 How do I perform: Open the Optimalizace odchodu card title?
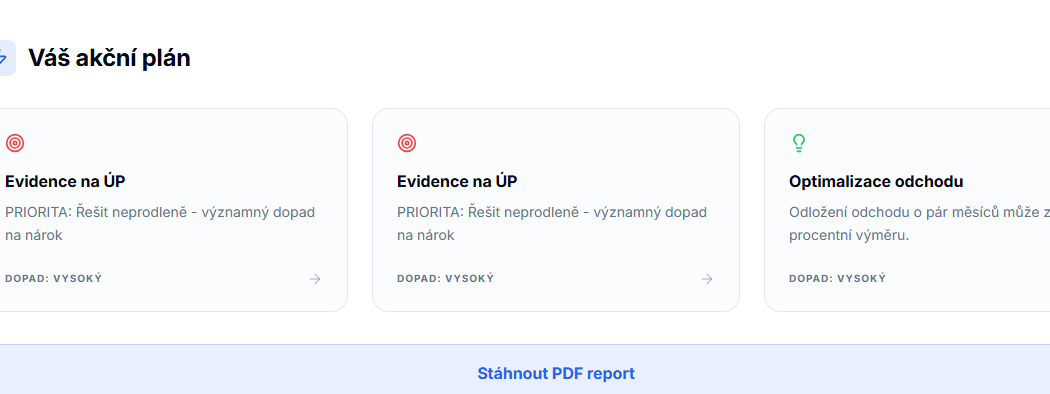coord(876,182)
